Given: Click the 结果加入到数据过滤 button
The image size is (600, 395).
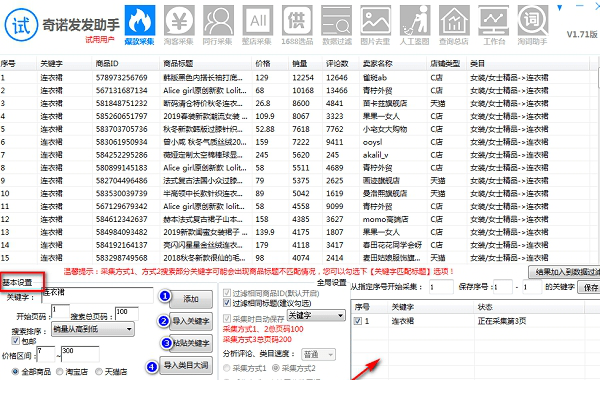Looking at the screenshot, I should pyautogui.click(x=564, y=272).
